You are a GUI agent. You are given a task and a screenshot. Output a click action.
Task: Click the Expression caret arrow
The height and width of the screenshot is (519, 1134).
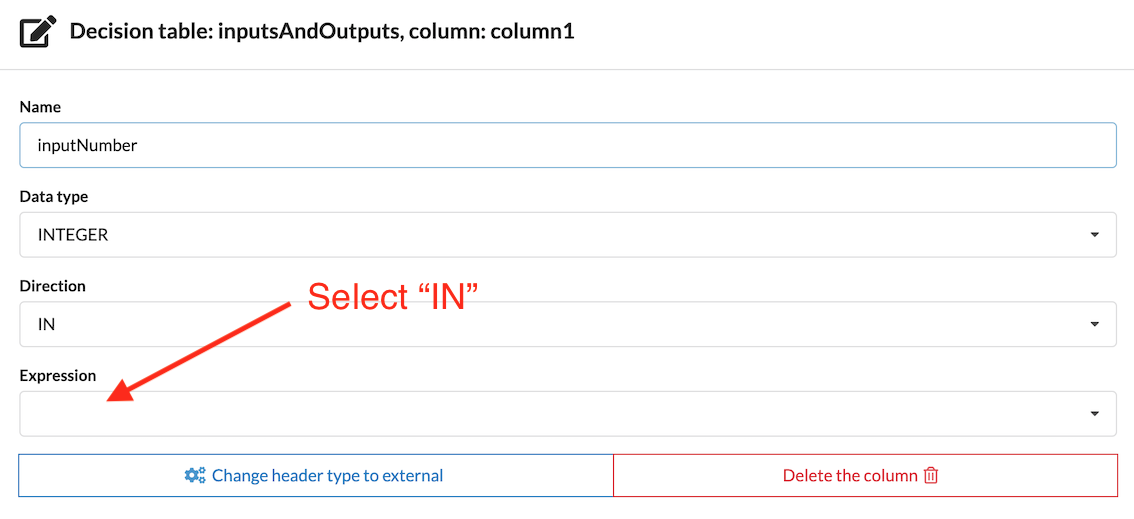[x=1095, y=414]
